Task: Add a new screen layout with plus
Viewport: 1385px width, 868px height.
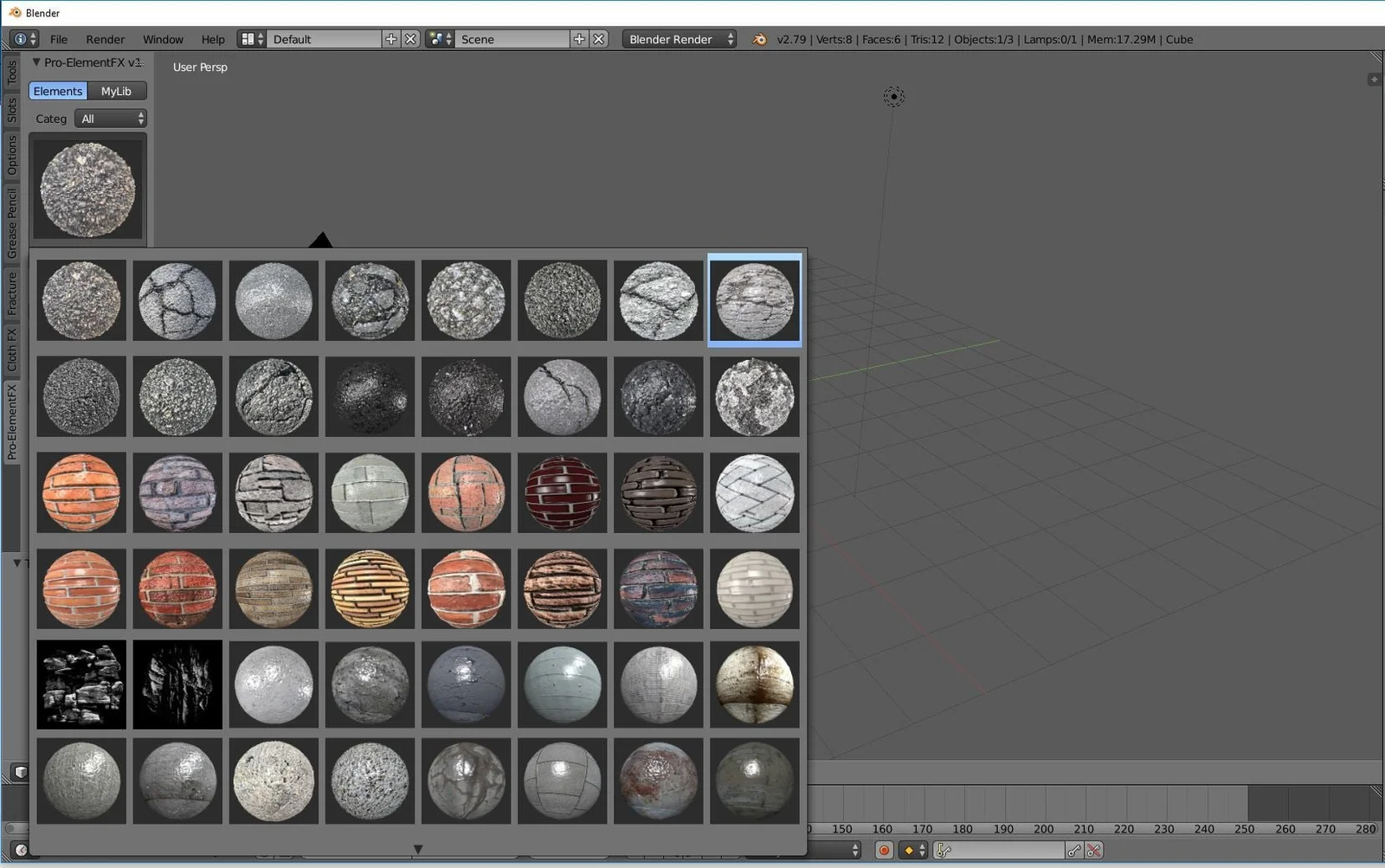Action: [391, 39]
